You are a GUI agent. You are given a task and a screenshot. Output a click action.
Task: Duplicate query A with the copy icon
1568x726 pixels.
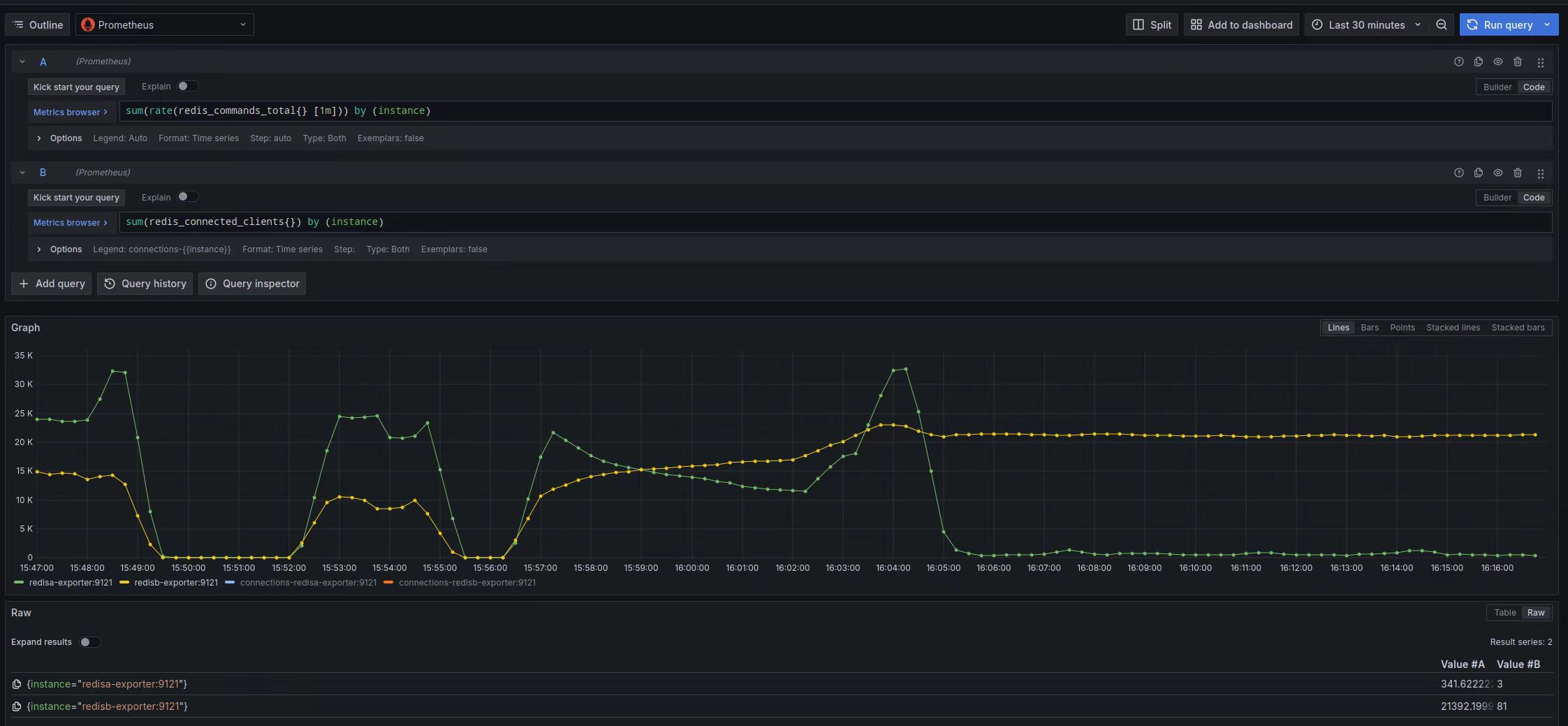(x=1478, y=61)
